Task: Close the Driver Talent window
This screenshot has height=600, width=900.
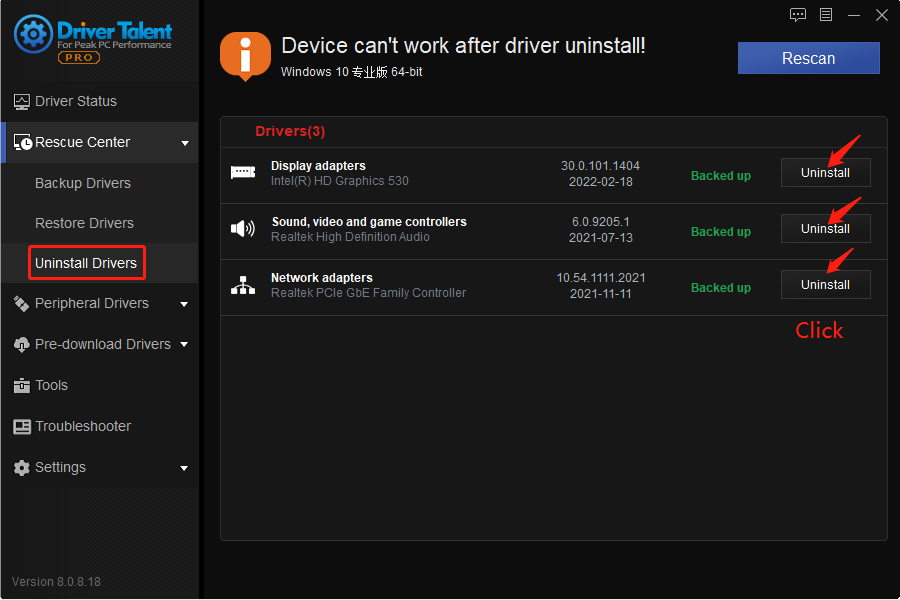Action: click(882, 15)
